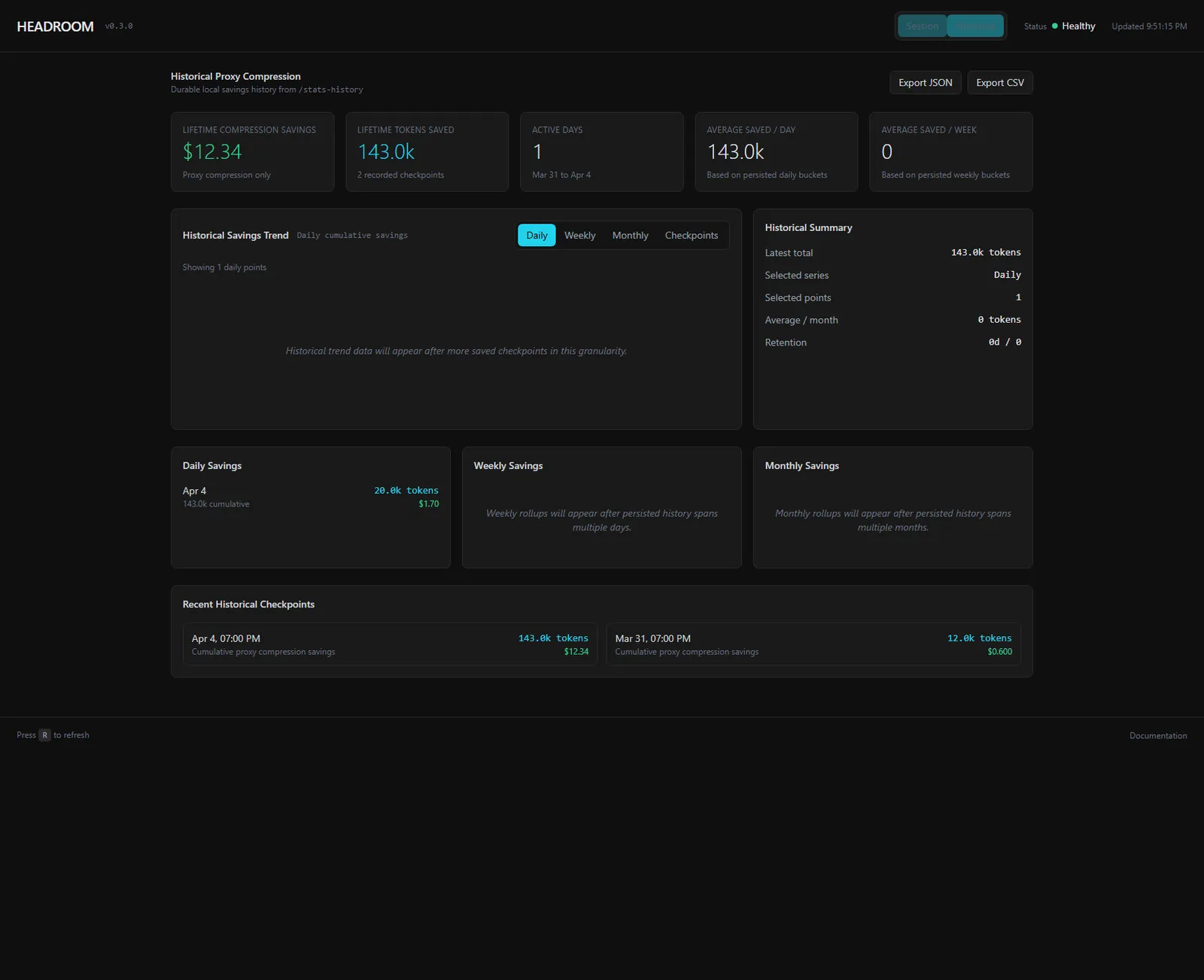
Task: Click the 12.0k tokens checkpoint value
Action: [979, 638]
